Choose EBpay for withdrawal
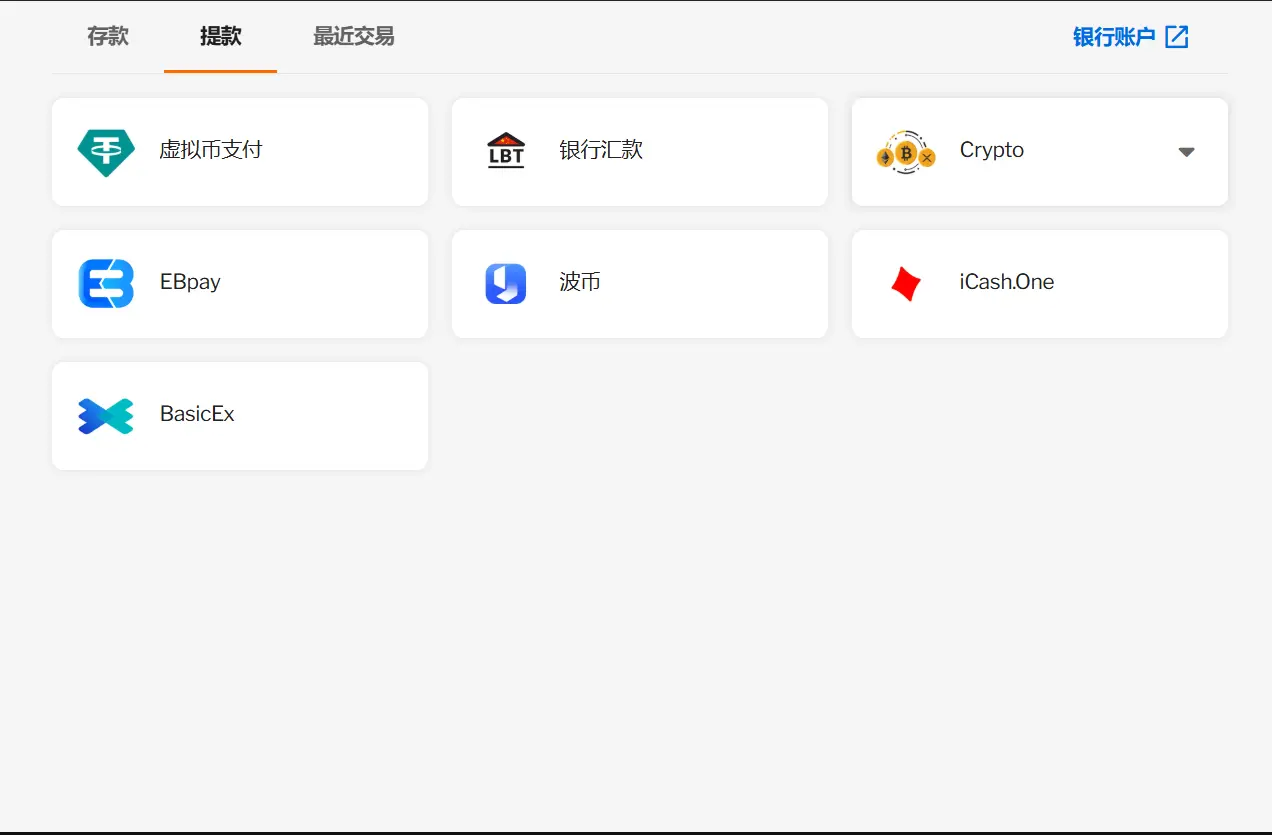The image size is (1272, 835). click(x=240, y=283)
